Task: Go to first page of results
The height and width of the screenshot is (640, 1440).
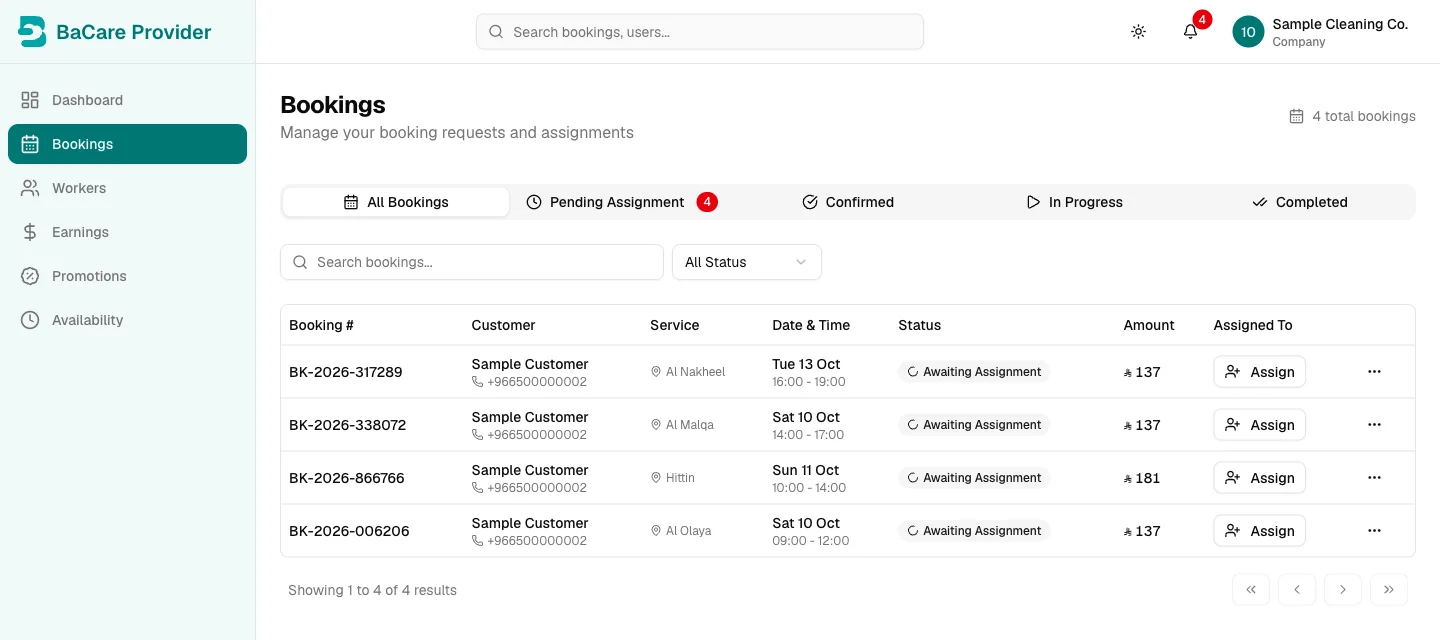Action: 1251,590
